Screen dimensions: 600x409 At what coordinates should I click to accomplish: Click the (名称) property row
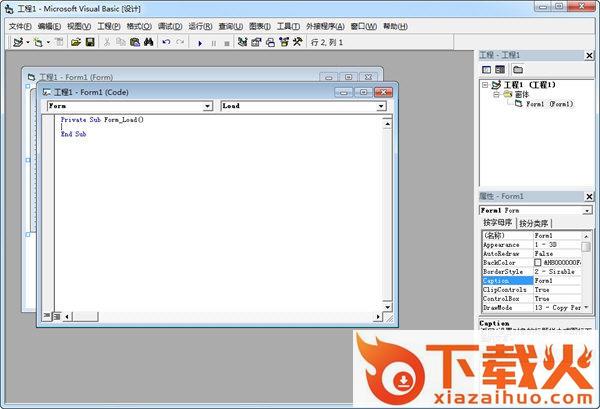532,235
